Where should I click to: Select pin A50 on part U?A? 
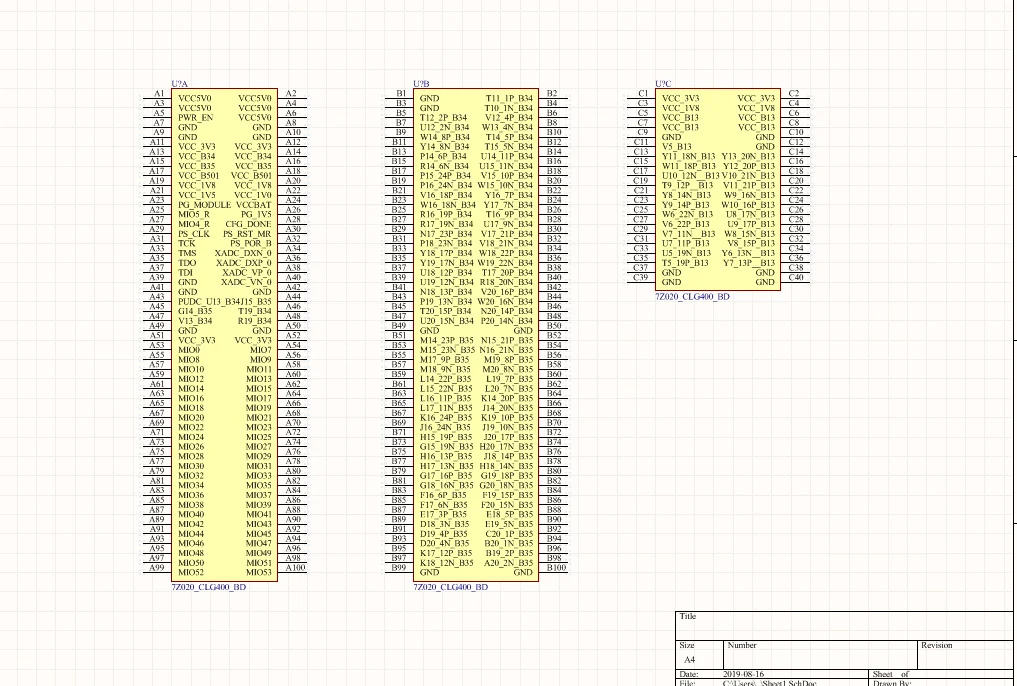293,326
